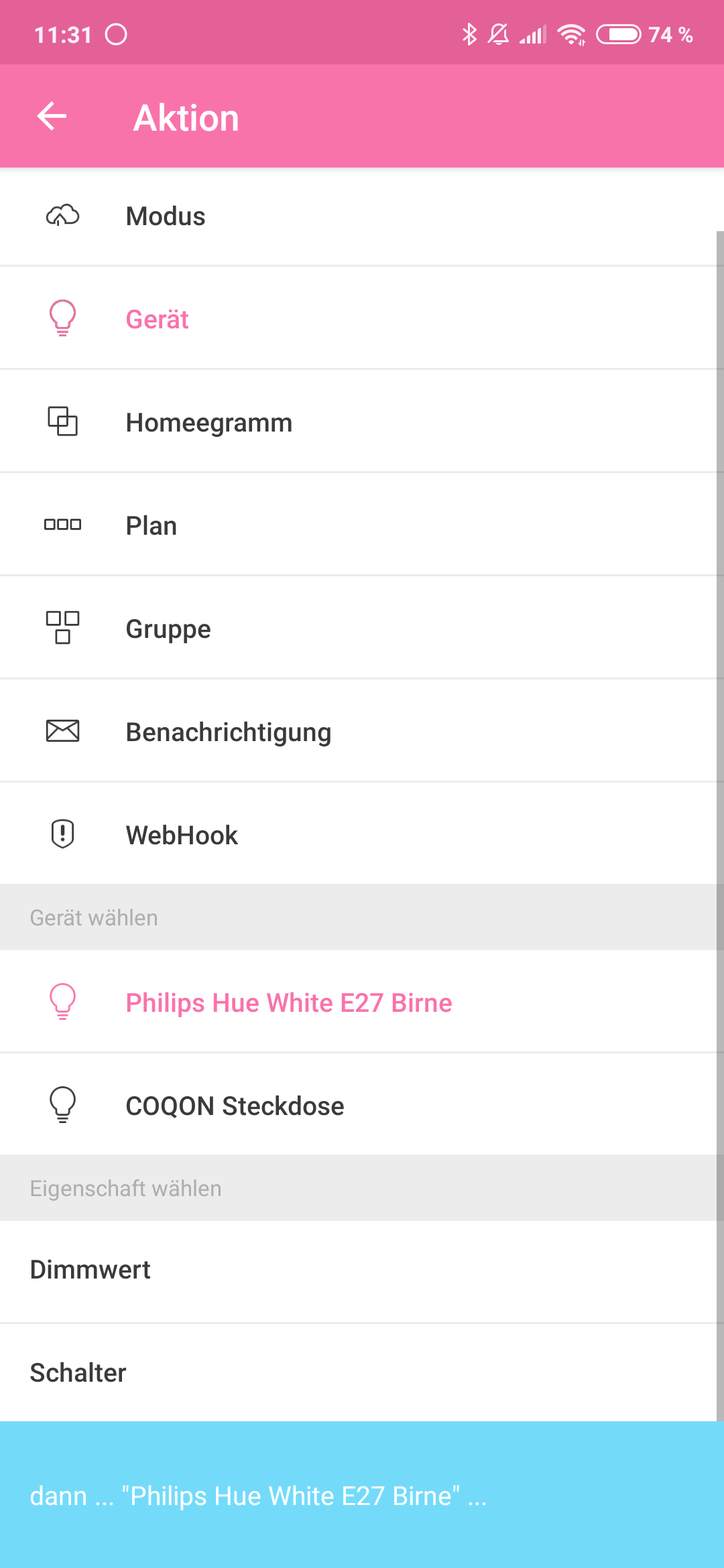Image resolution: width=724 pixels, height=1568 pixels.
Task: Tap the blue summary bar at bottom
Action: click(362, 1496)
